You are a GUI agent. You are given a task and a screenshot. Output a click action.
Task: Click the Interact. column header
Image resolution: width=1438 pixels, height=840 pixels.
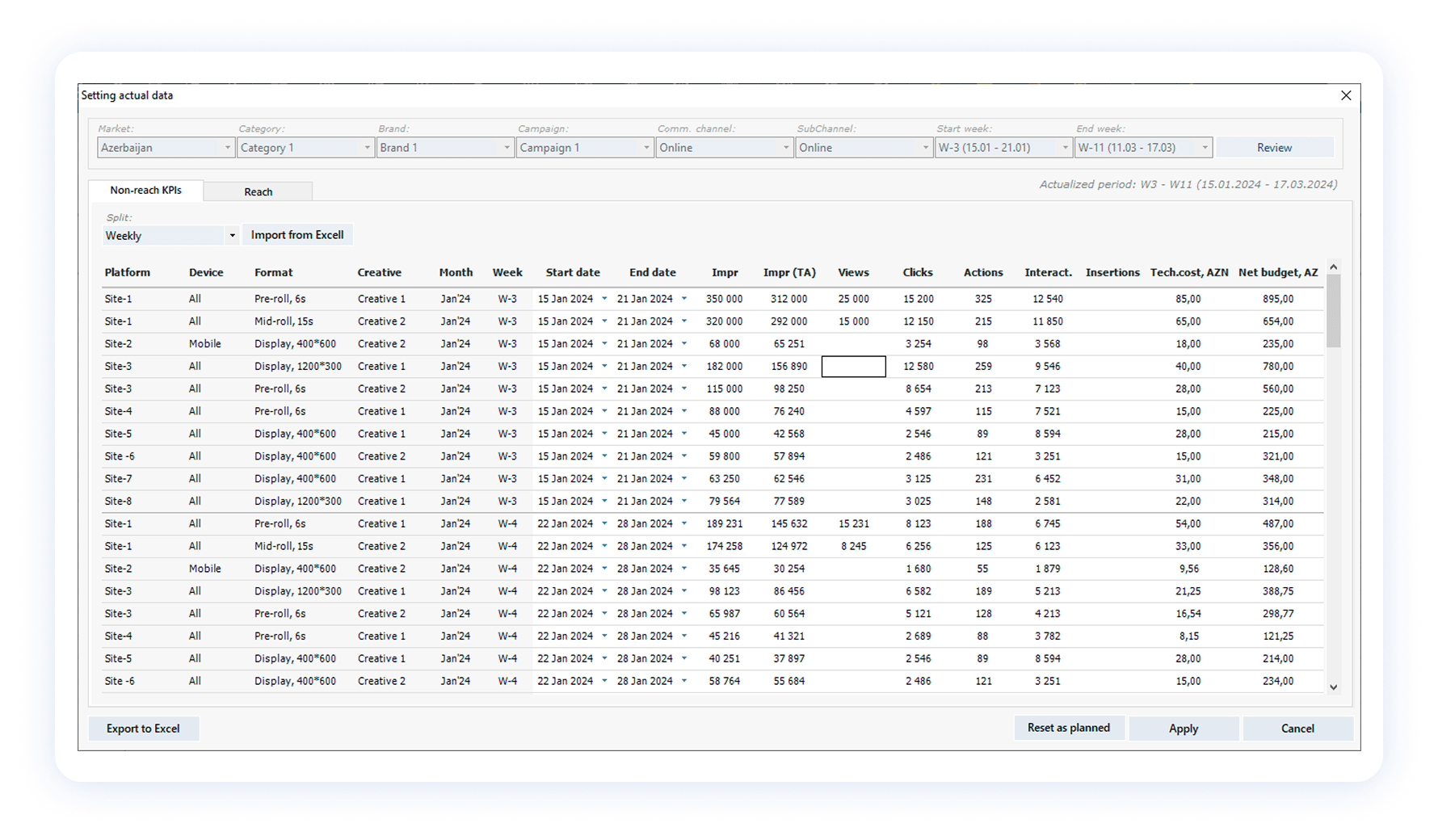tap(1048, 272)
